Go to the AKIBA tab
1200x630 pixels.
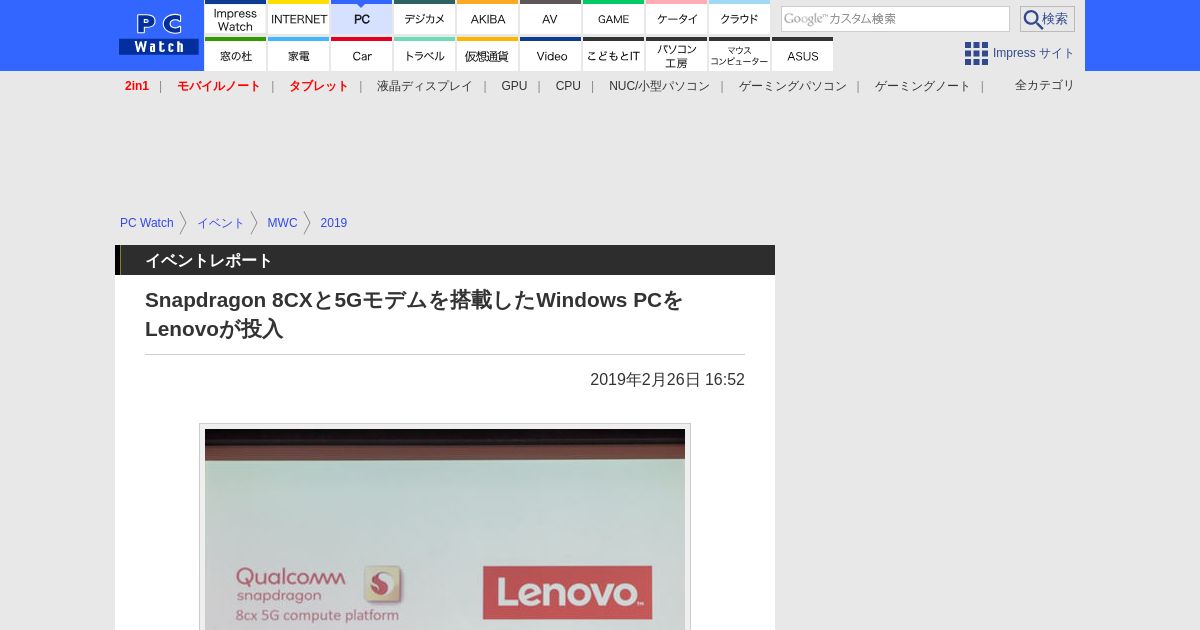[488, 18]
